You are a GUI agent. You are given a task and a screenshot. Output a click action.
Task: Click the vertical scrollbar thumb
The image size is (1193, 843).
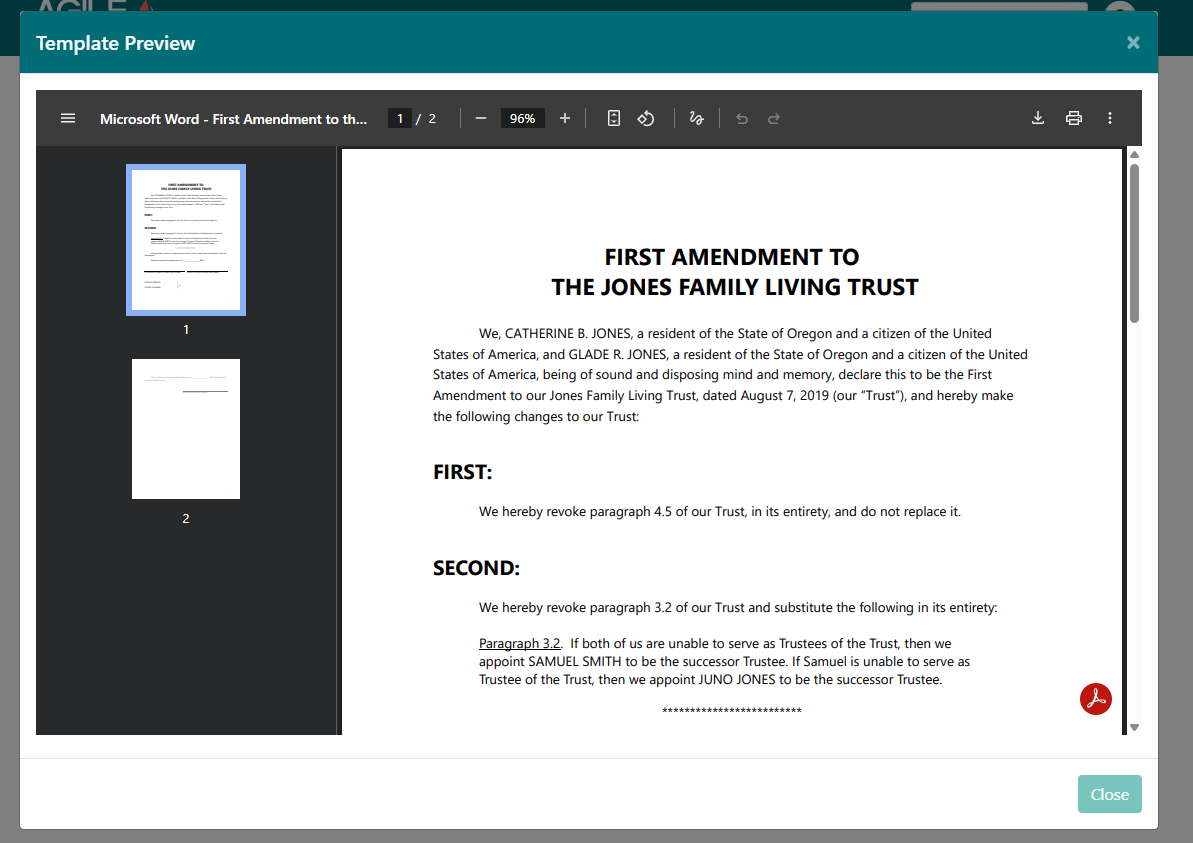pos(1134,243)
